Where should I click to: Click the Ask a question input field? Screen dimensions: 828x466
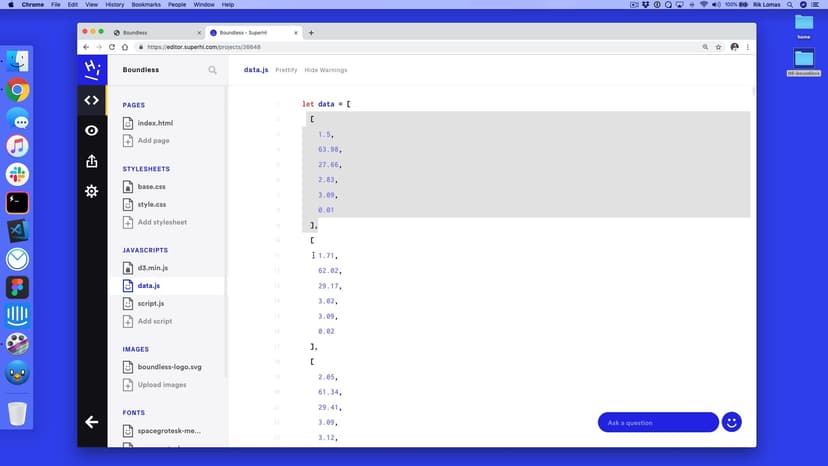(657, 422)
